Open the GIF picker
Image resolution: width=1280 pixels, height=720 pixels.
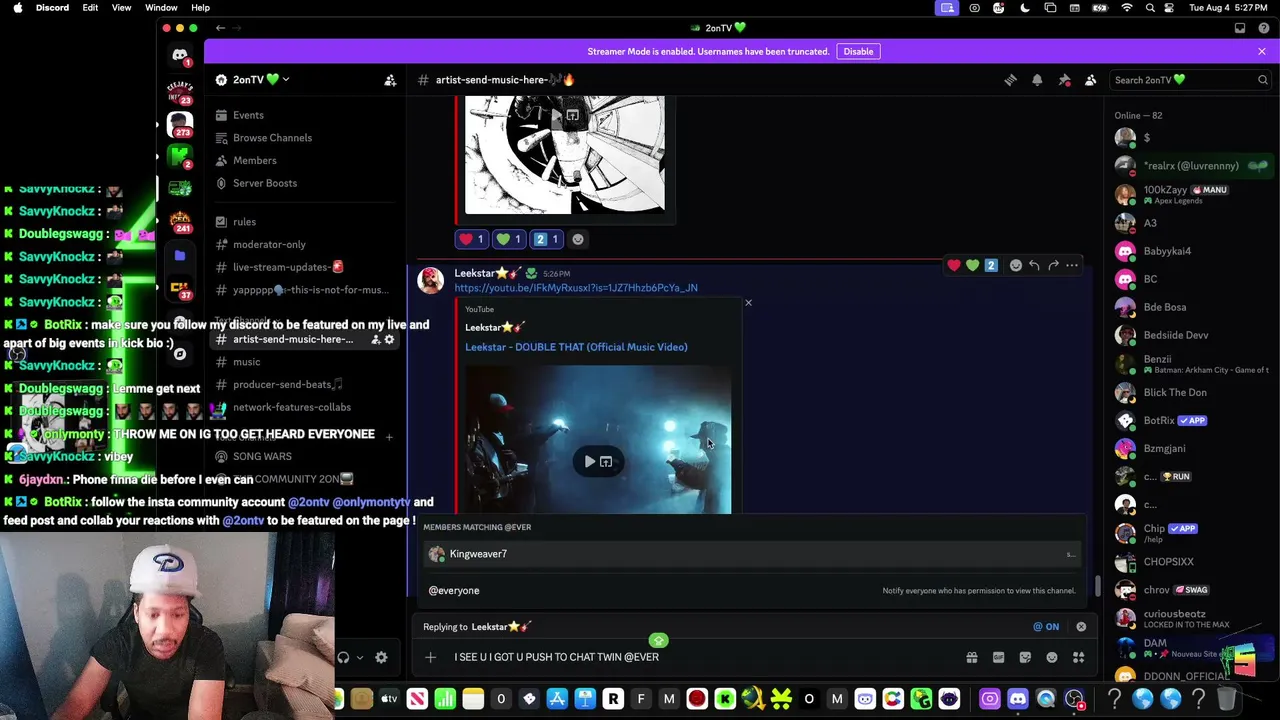coord(998,657)
